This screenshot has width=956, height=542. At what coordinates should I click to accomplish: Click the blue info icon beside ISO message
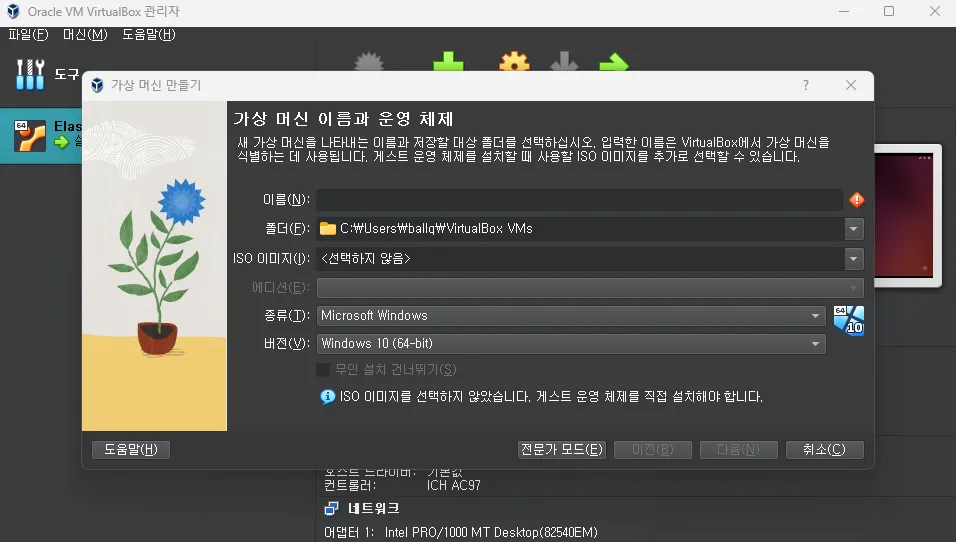(x=327, y=397)
